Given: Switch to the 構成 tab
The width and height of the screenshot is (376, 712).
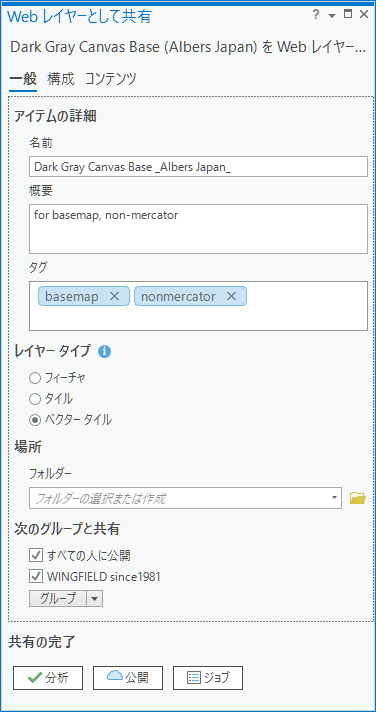Looking at the screenshot, I should [60, 79].
